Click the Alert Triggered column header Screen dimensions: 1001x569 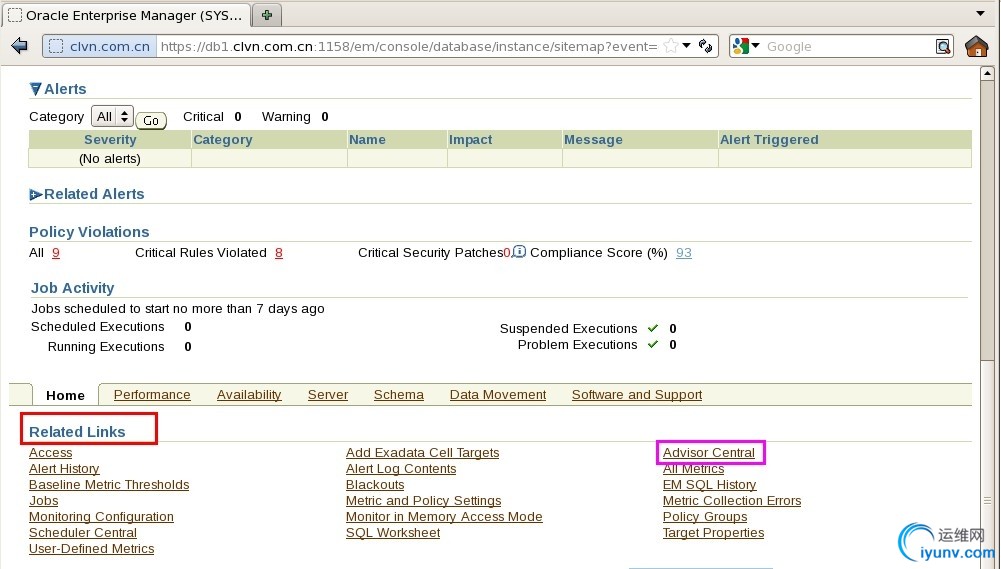[x=845, y=139]
